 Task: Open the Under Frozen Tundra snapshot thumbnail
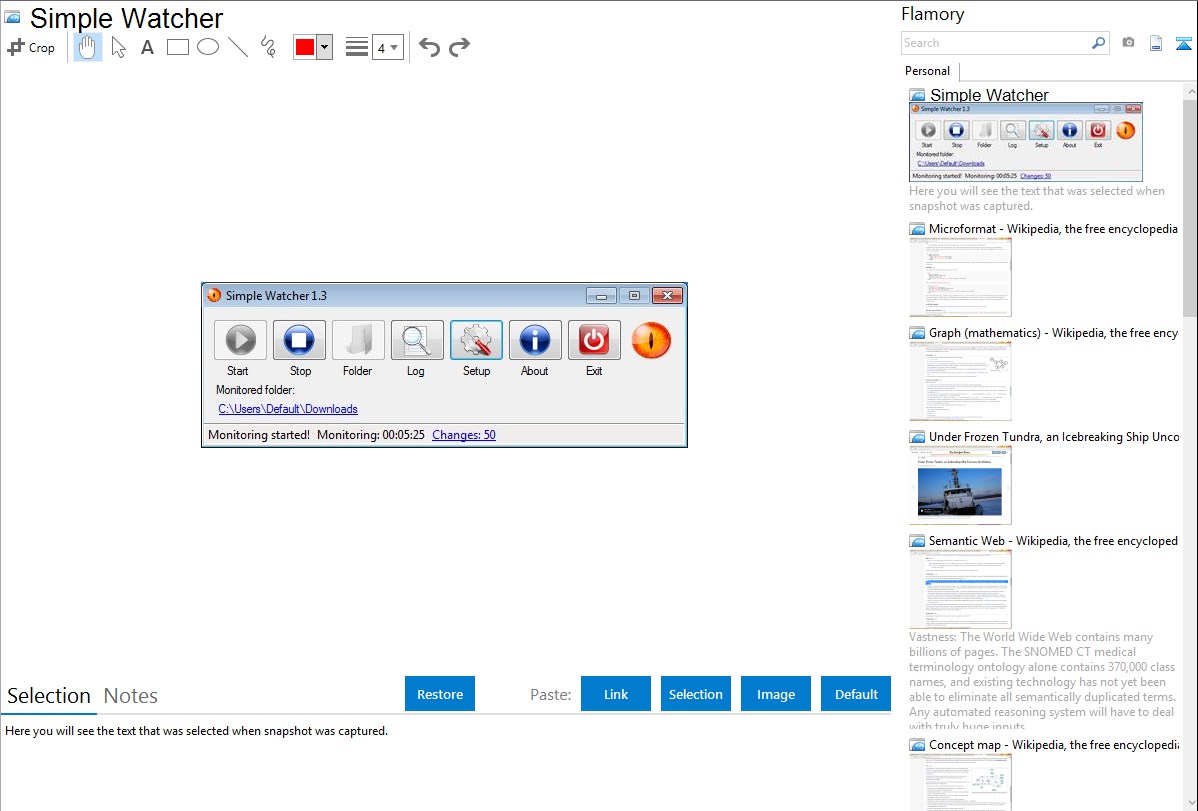(960, 485)
